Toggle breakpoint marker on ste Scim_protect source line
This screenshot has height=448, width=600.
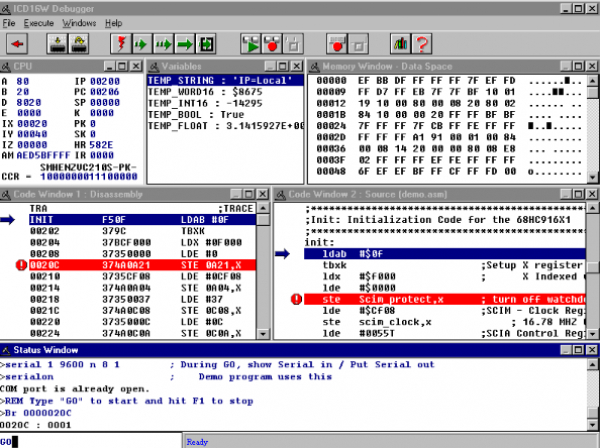[x=295, y=298]
